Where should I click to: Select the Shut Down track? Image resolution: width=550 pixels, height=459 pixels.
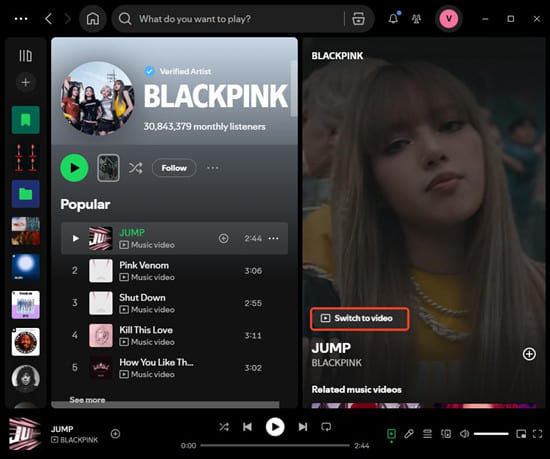174,303
